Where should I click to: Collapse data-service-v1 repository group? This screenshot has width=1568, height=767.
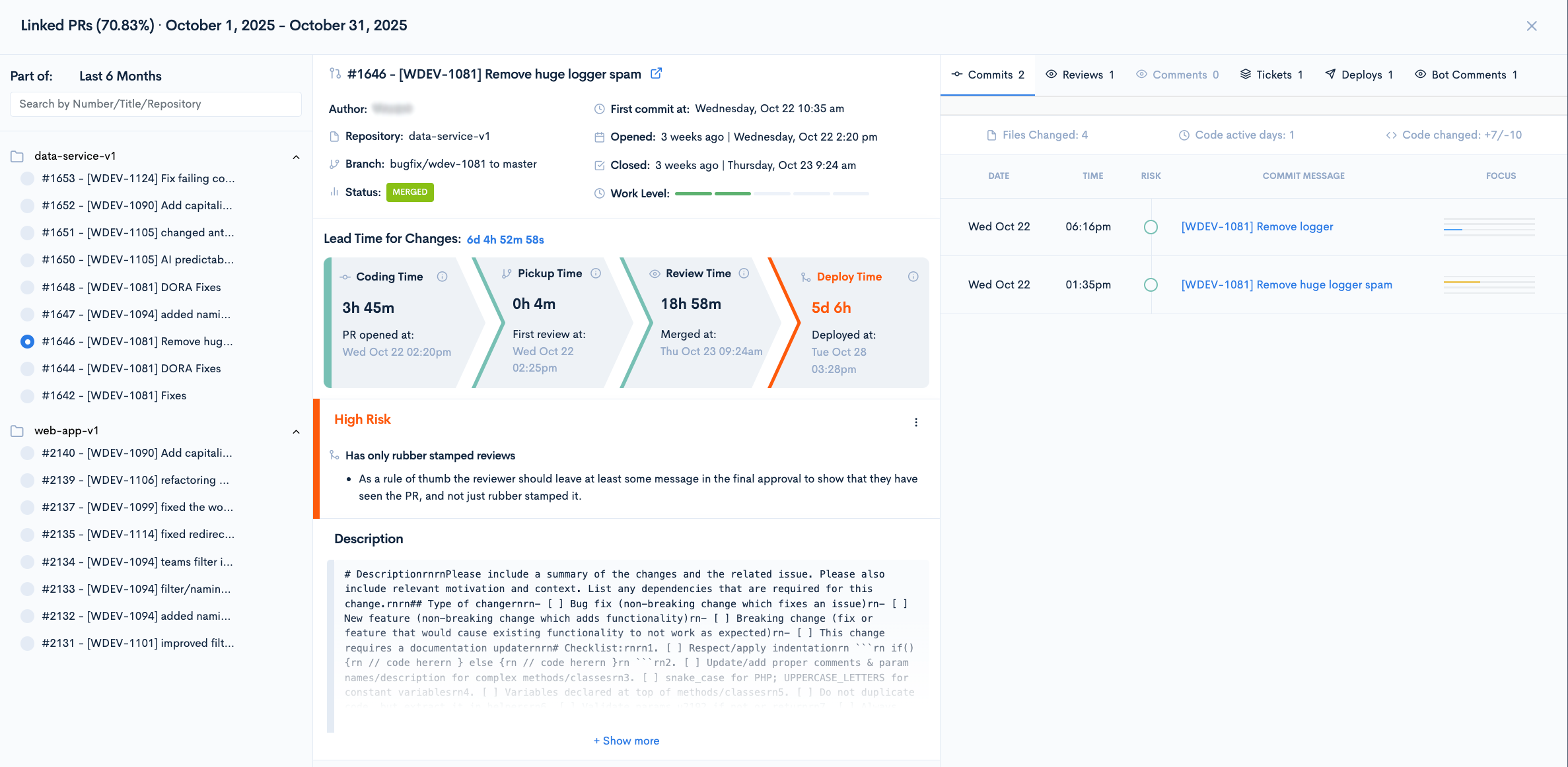point(296,157)
